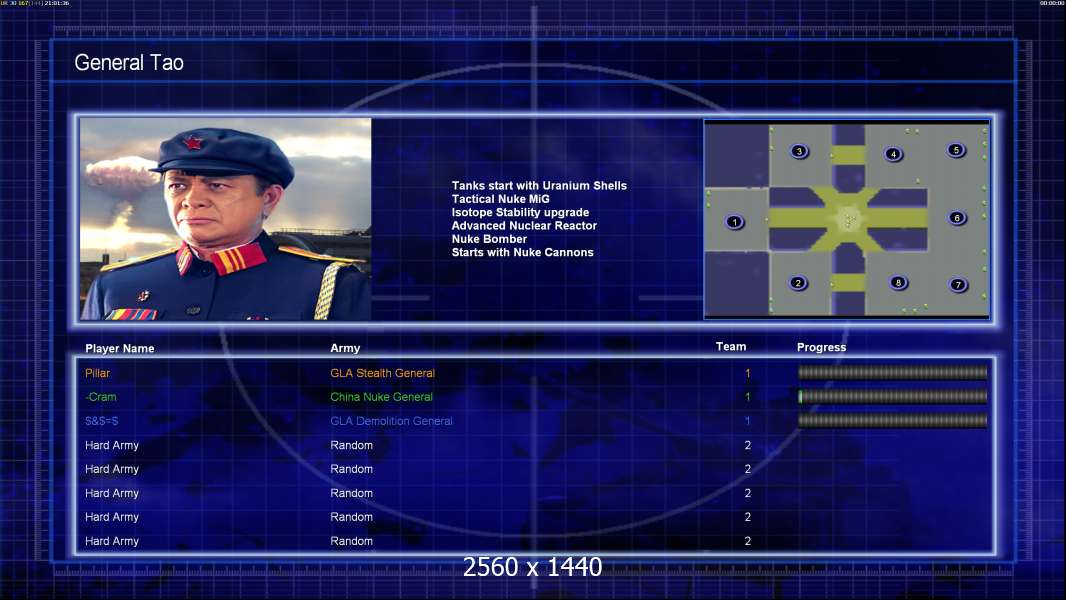
Task: Click start position 2 on the minimap
Action: point(798,283)
